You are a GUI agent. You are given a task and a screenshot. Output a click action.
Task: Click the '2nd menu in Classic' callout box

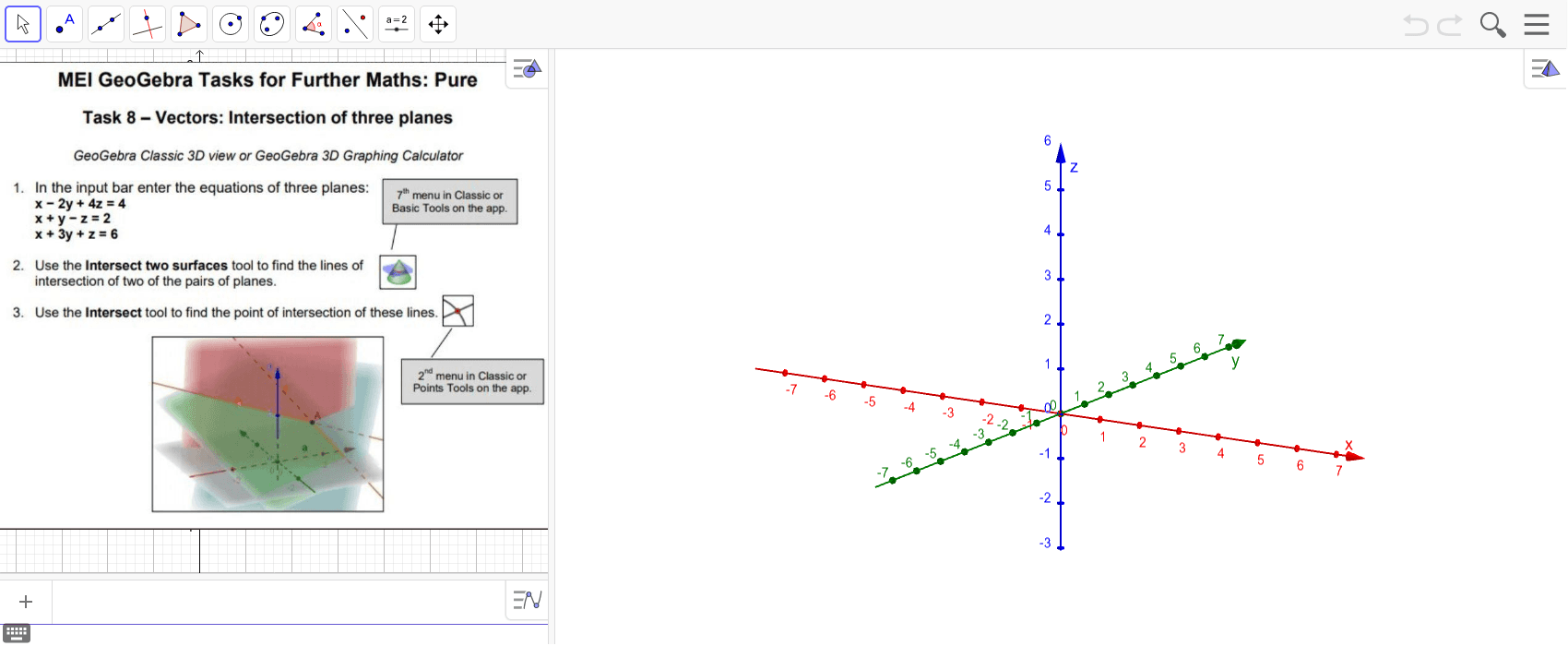pos(472,381)
